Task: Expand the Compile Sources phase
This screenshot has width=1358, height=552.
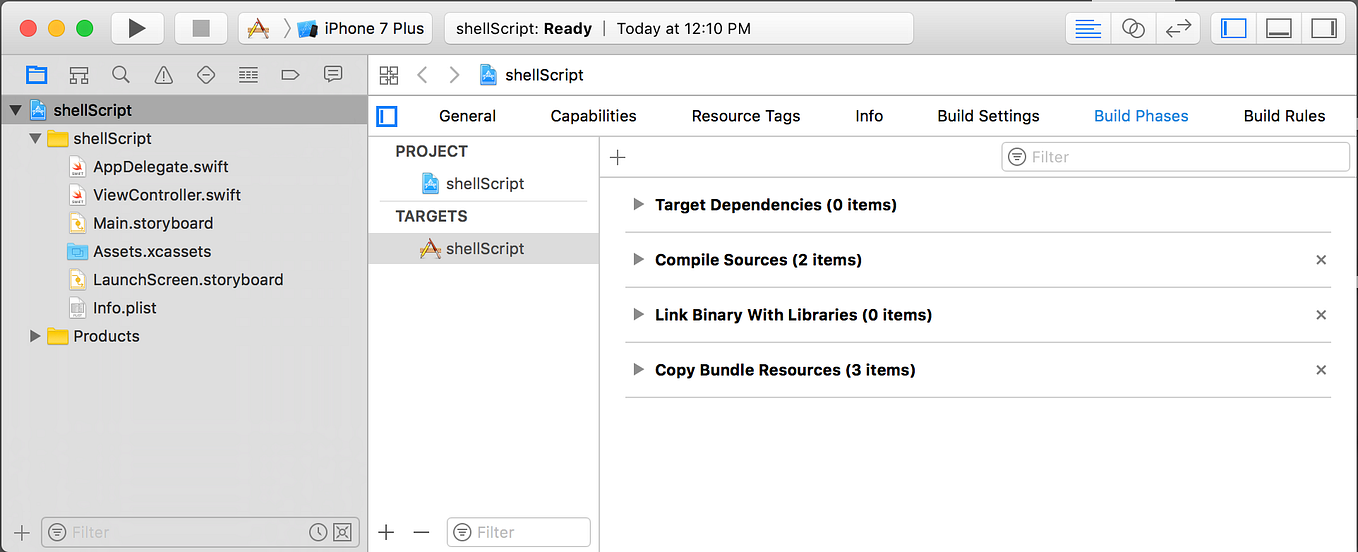Action: [638, 260]
